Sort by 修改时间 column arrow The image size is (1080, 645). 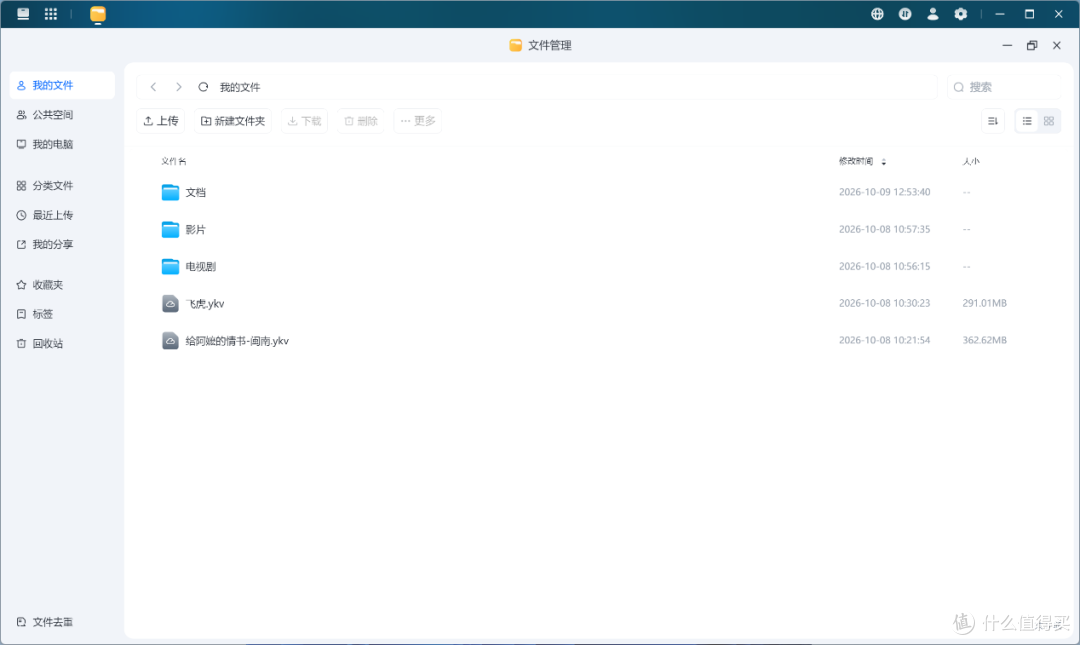pyautogui.click(x=884, y=162)
